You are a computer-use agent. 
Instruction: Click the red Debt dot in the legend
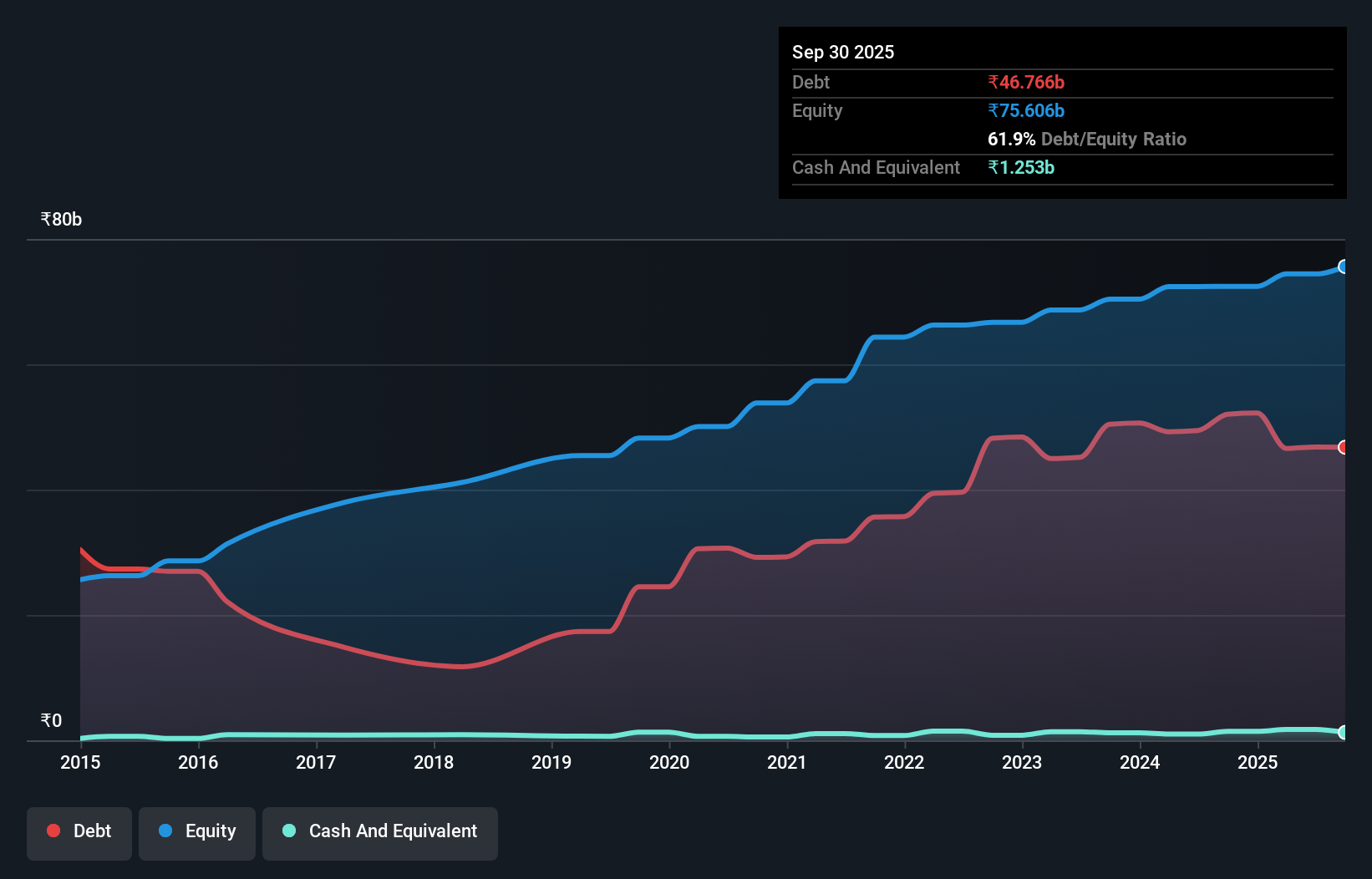tap(53, 831)
